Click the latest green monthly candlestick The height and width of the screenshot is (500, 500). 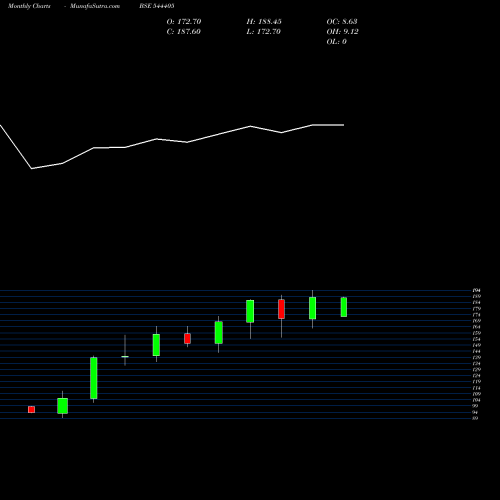coord(344,307)
